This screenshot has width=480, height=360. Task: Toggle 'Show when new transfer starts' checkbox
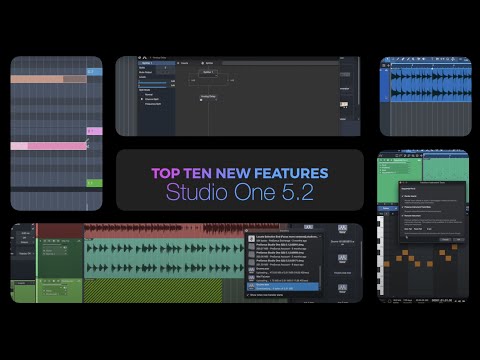(x=248, y=295)
